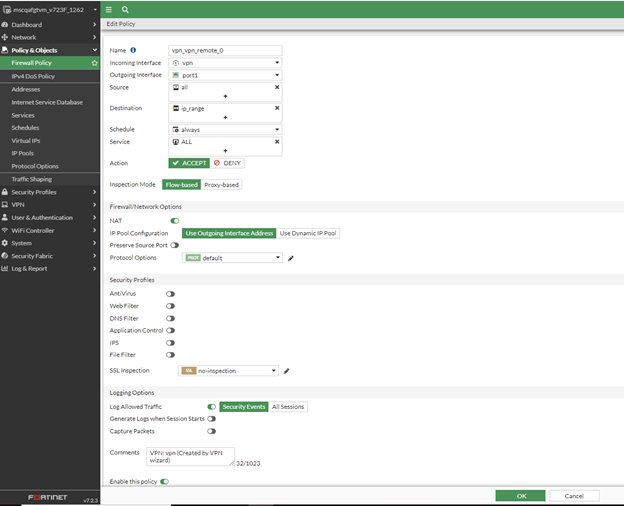This screenshot has width=624, height=506.
Task: Go to Traffic Shaping in sidebar
Action: coord(32,179)
